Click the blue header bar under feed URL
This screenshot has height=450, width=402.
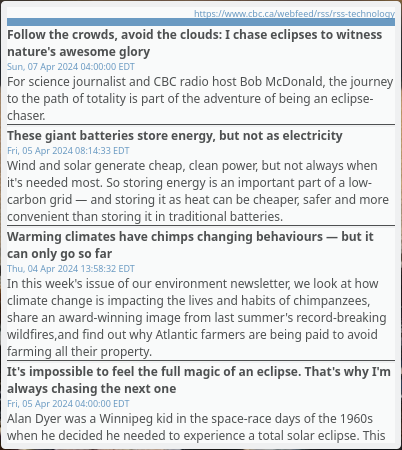pyautogui.click(x=201, y=22)
